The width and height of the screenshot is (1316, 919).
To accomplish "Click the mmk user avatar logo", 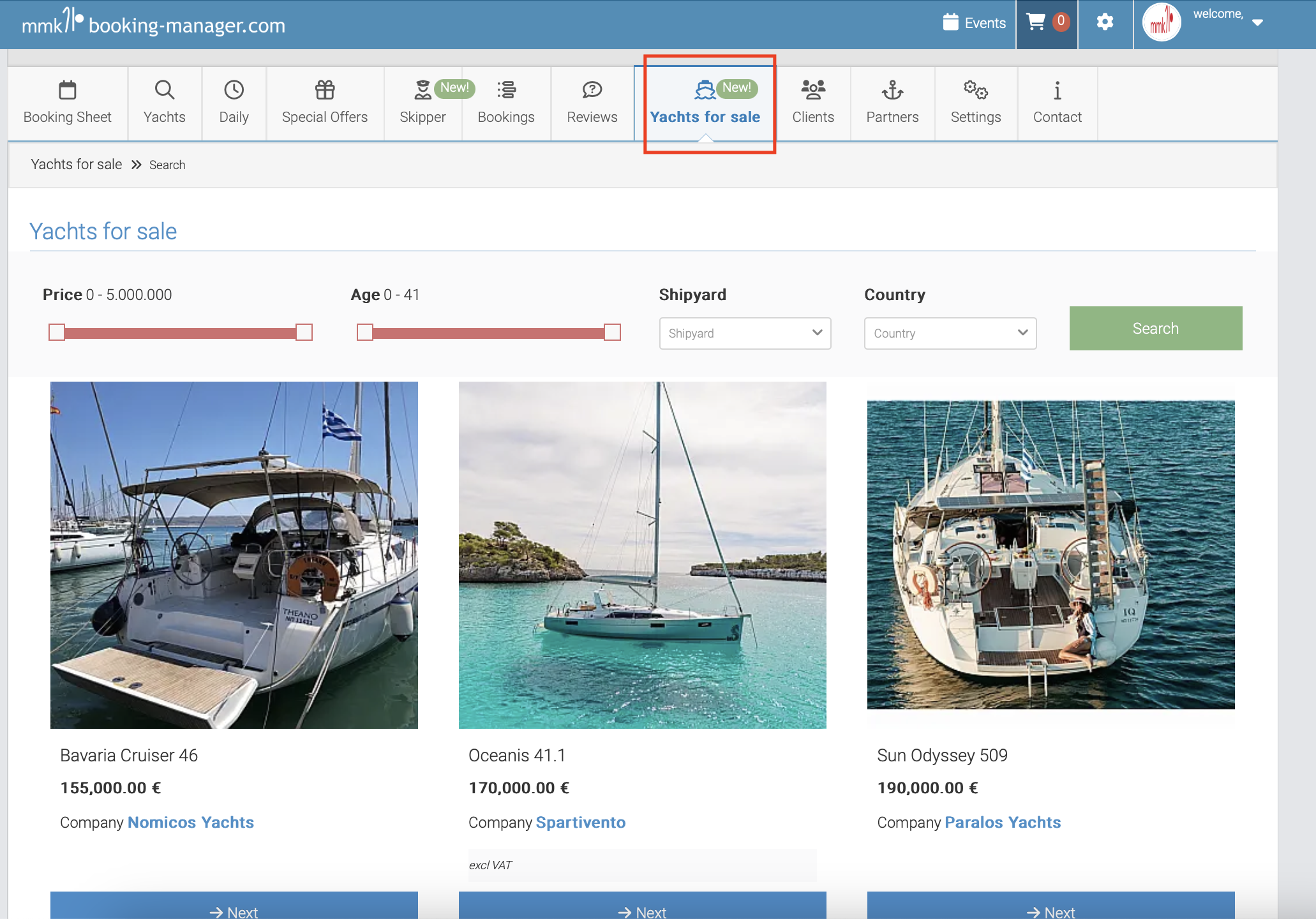I will [1162, 23].
